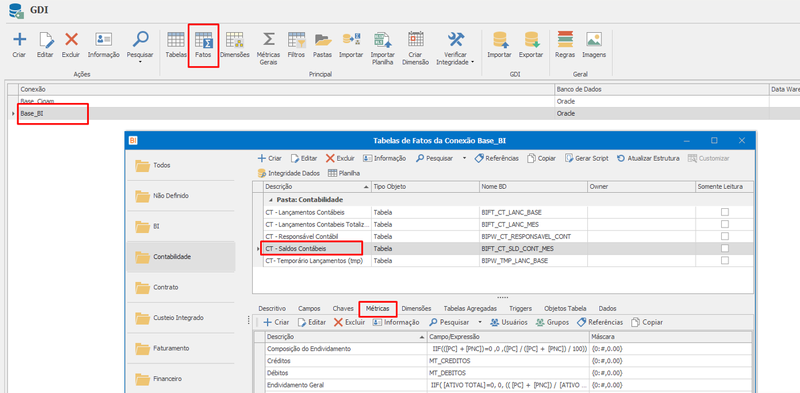Toggle Somente Leitura for CT - Lançamentos Contábeis
This screenshot has height=393, width=800.
point(724,212)
